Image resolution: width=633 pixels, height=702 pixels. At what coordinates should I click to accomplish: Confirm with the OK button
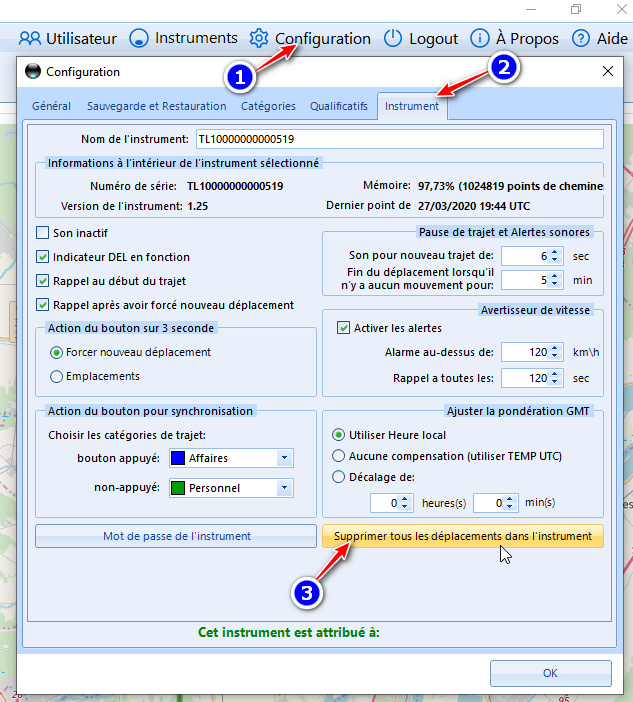551,673
